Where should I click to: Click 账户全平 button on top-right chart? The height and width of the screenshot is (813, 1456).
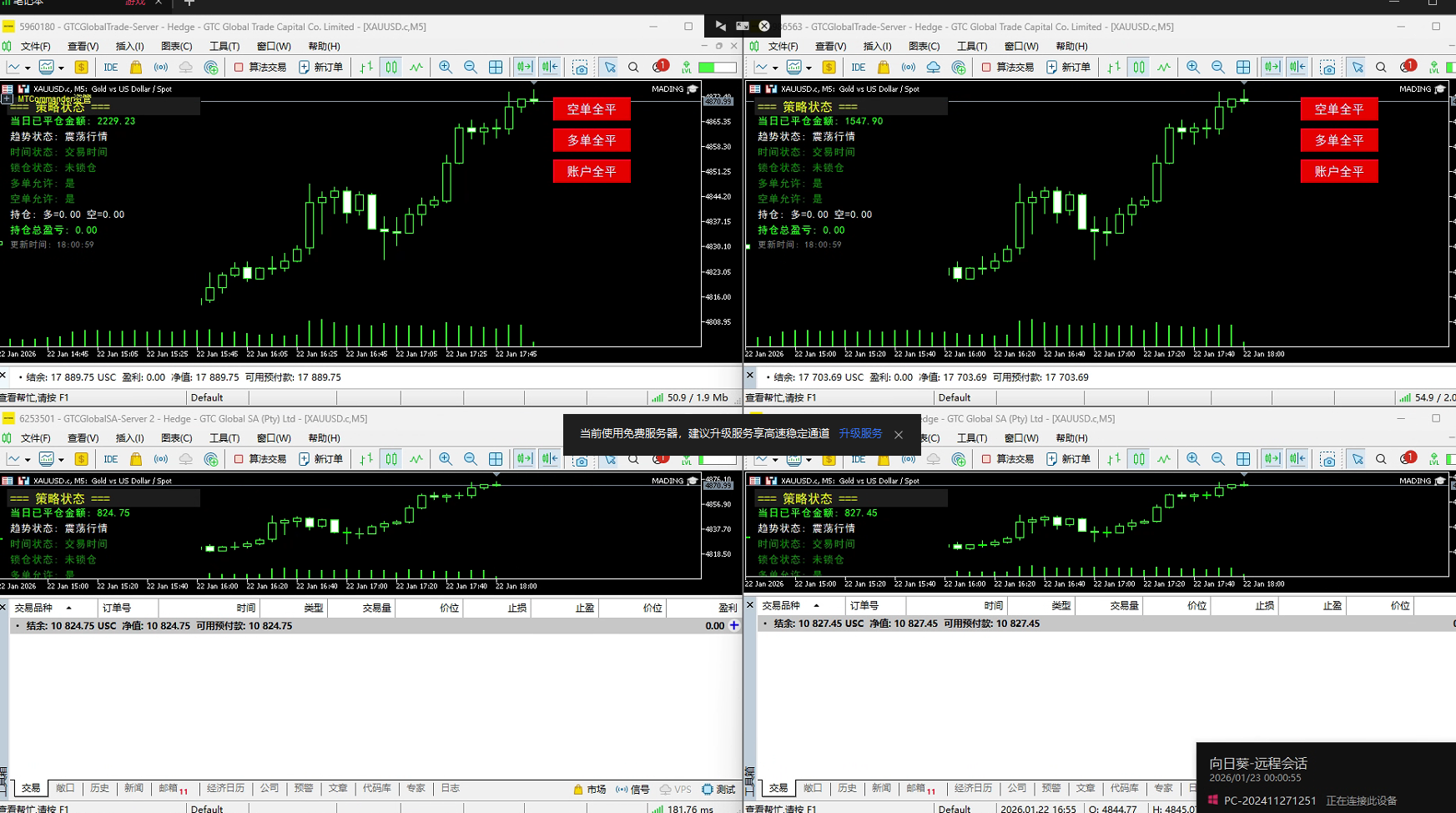click(1339, 171)
